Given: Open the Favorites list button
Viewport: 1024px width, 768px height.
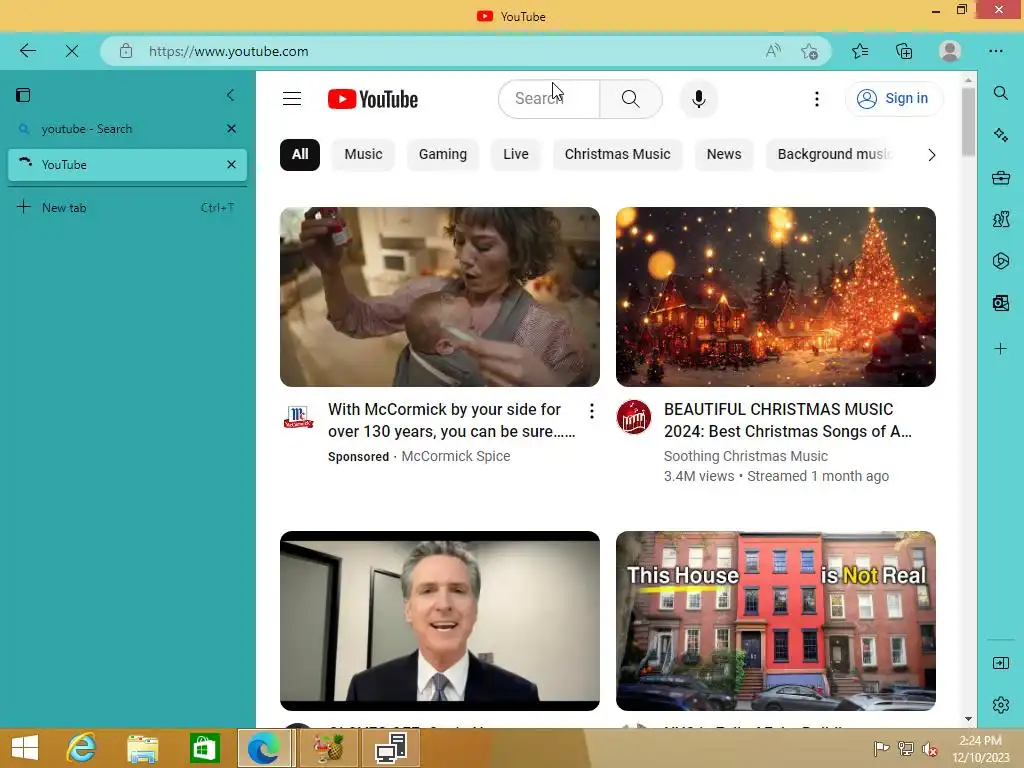Looking at the screenshot, I should 860,51.
